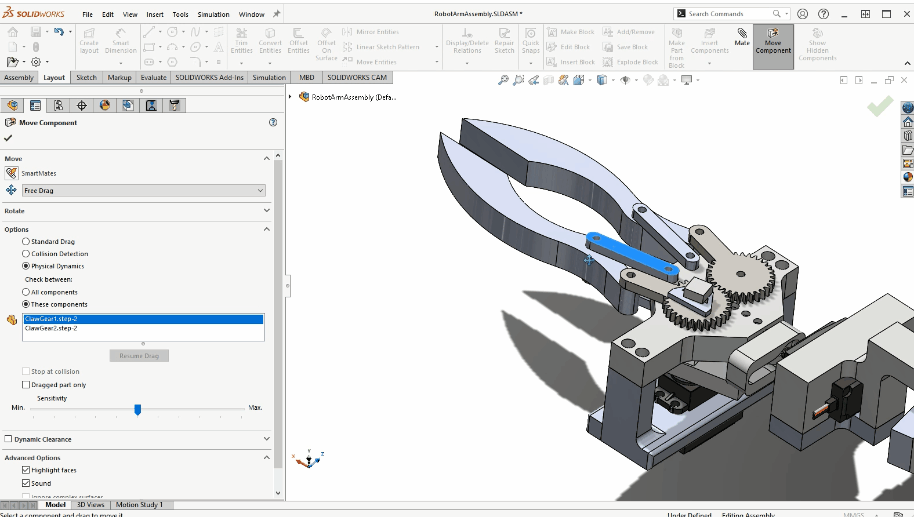Expand the RobotArmAssembly tree node
914x517 pixels.
(x=290, y=97)
